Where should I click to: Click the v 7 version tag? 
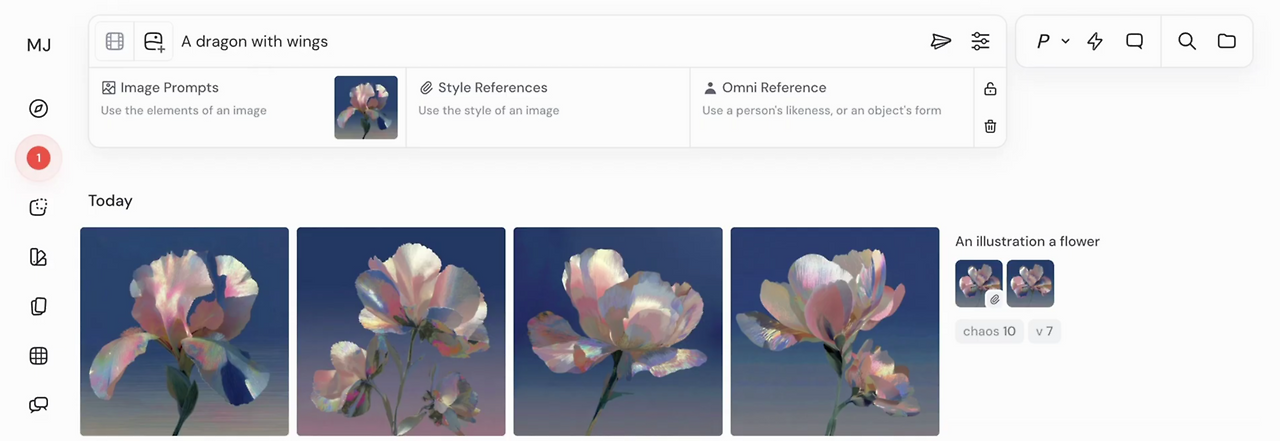pos(1044,331)
